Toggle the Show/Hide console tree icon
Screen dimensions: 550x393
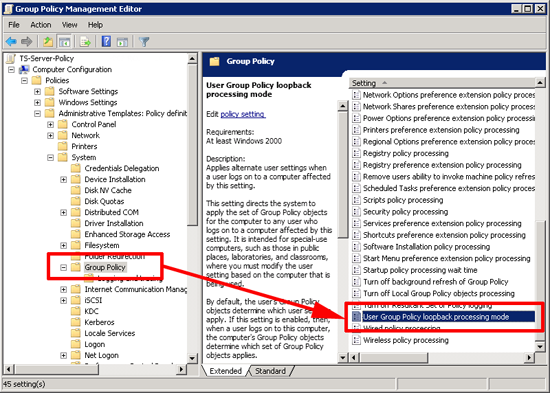[64, 42]
